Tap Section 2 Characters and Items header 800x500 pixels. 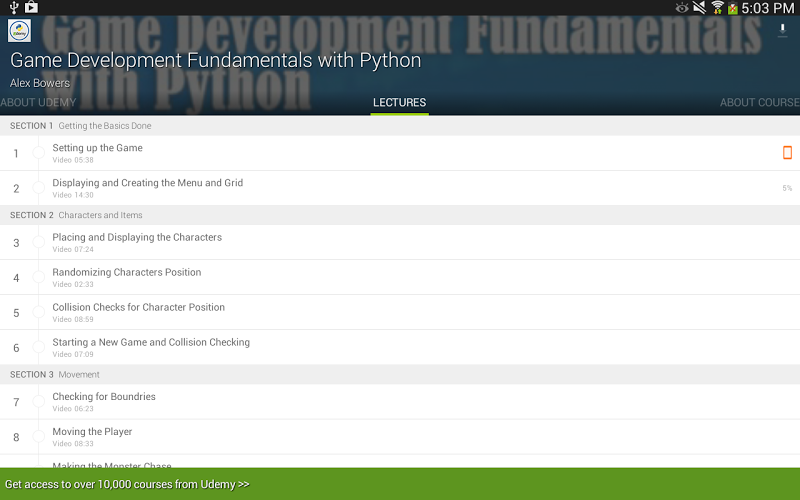click(400, 215)
